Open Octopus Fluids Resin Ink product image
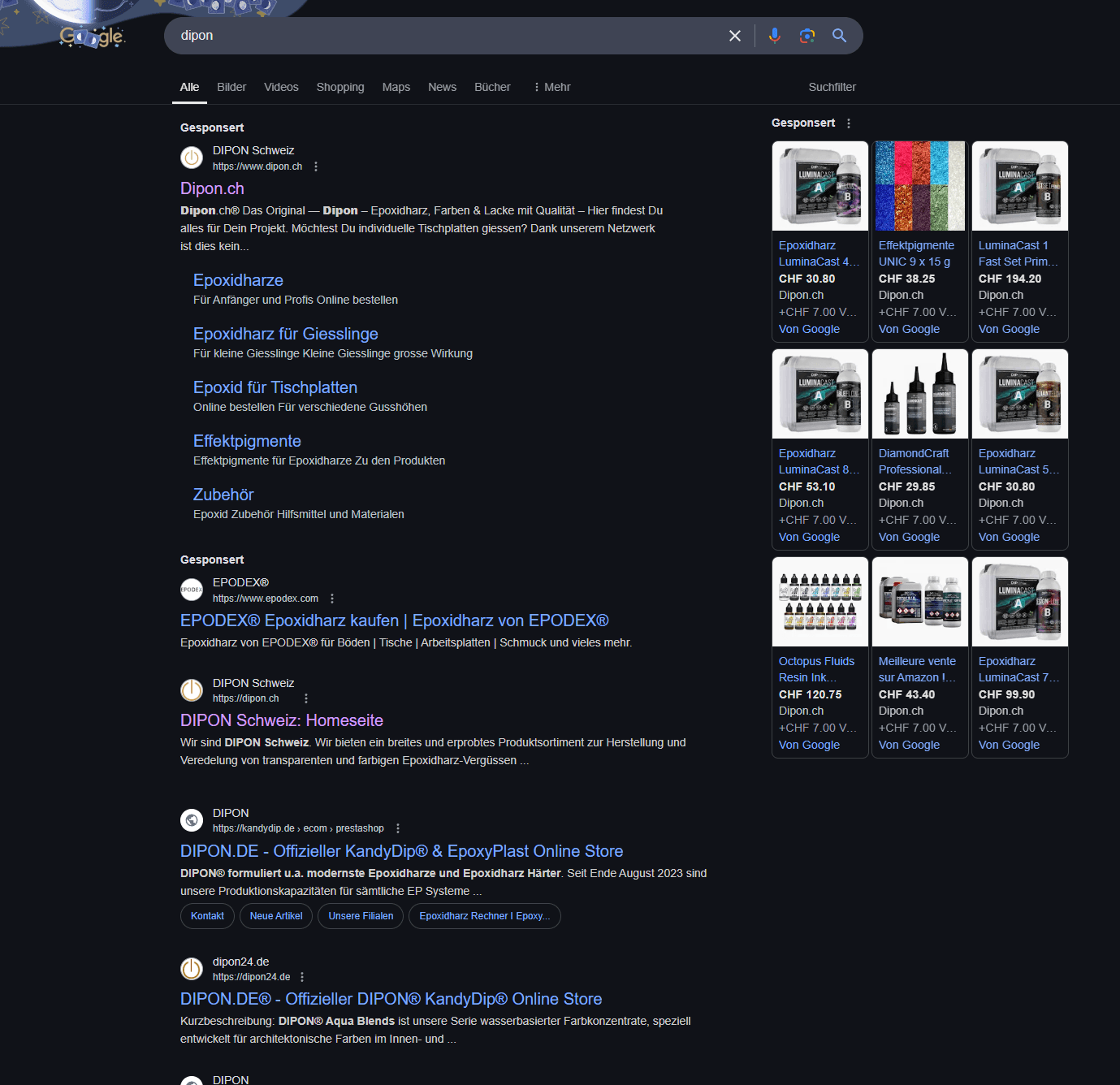The height and width of the screenshot is (1085, 1120). (820, 602)
